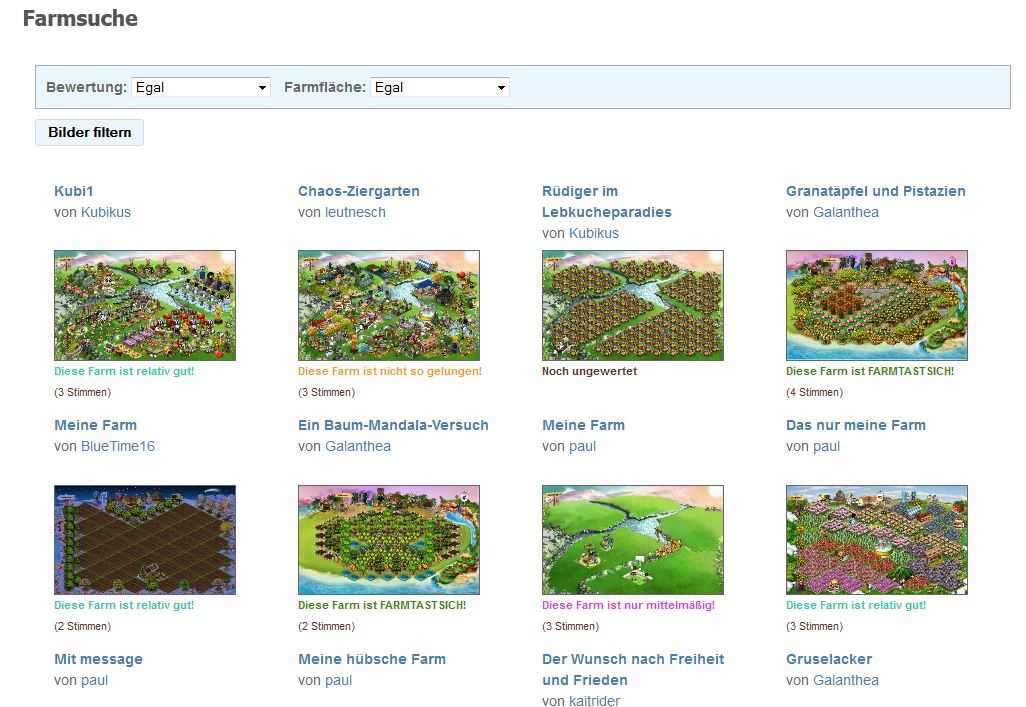Image resolution: width=1026 pixels, height=707 pixels.
Task: Click 'relativ gut' rating under Kubi1 thumbnail
Action: pyautogui.click(x=124, y=371)
